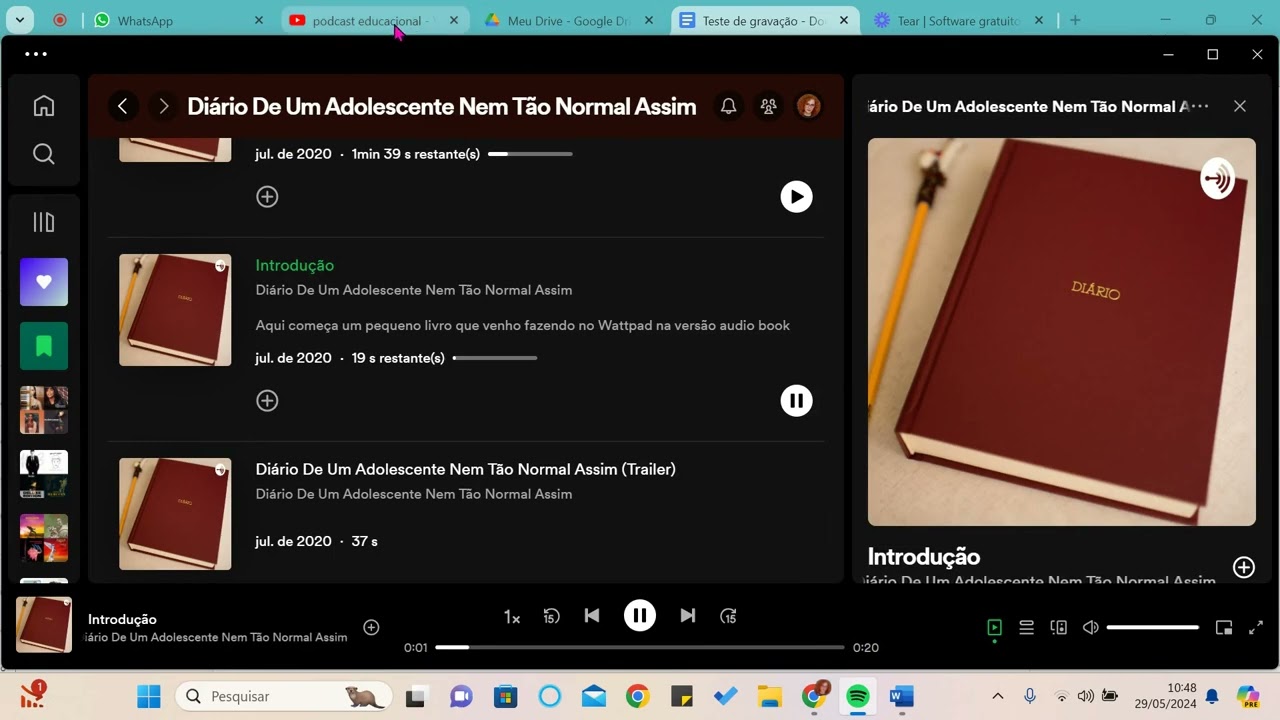Screen dimensions: 1280x720
Task: Open Connect to a device
Action: (1059, 627)
